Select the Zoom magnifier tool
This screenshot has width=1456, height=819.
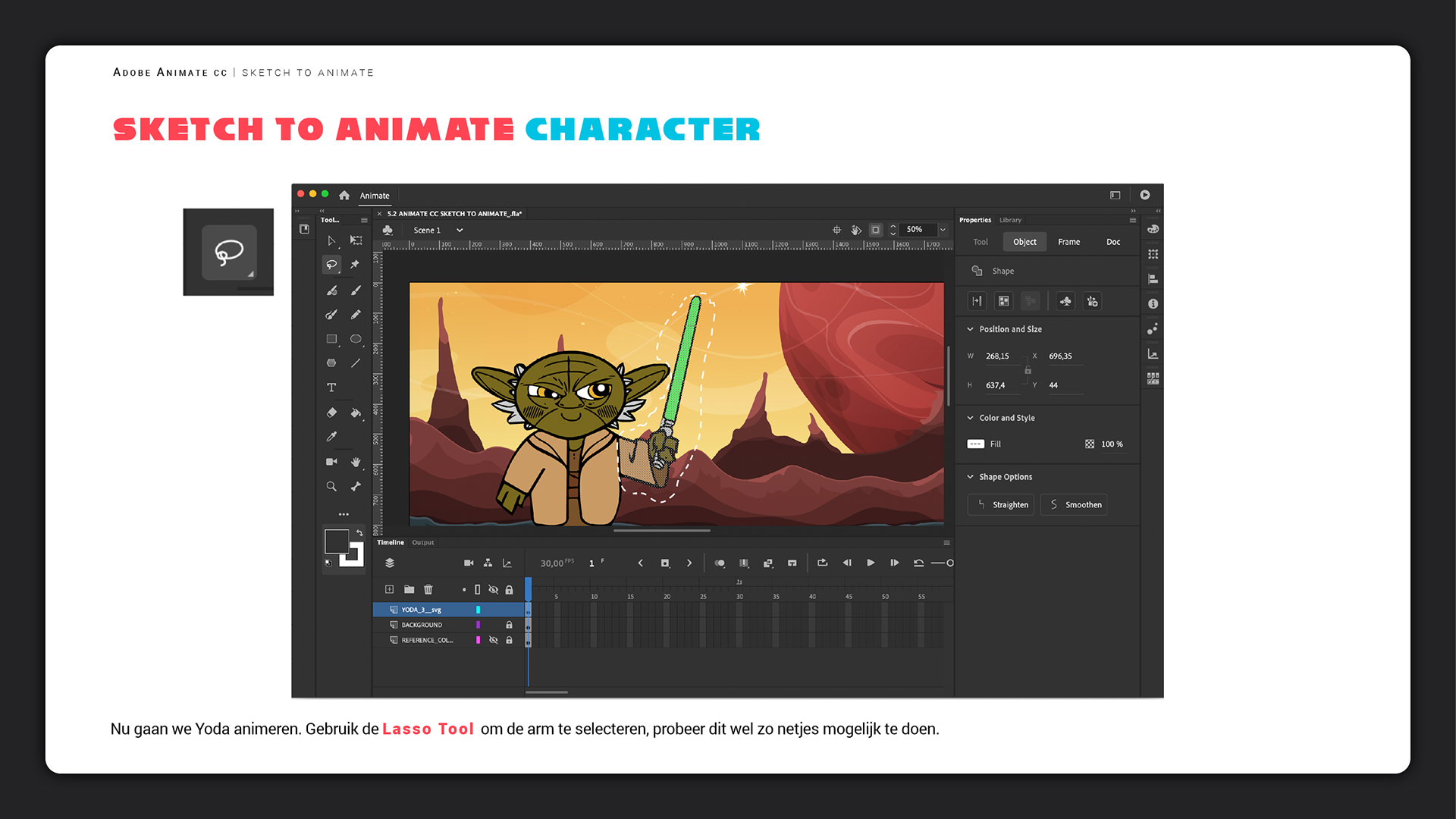pyautogui.click(x=331, y=486)
